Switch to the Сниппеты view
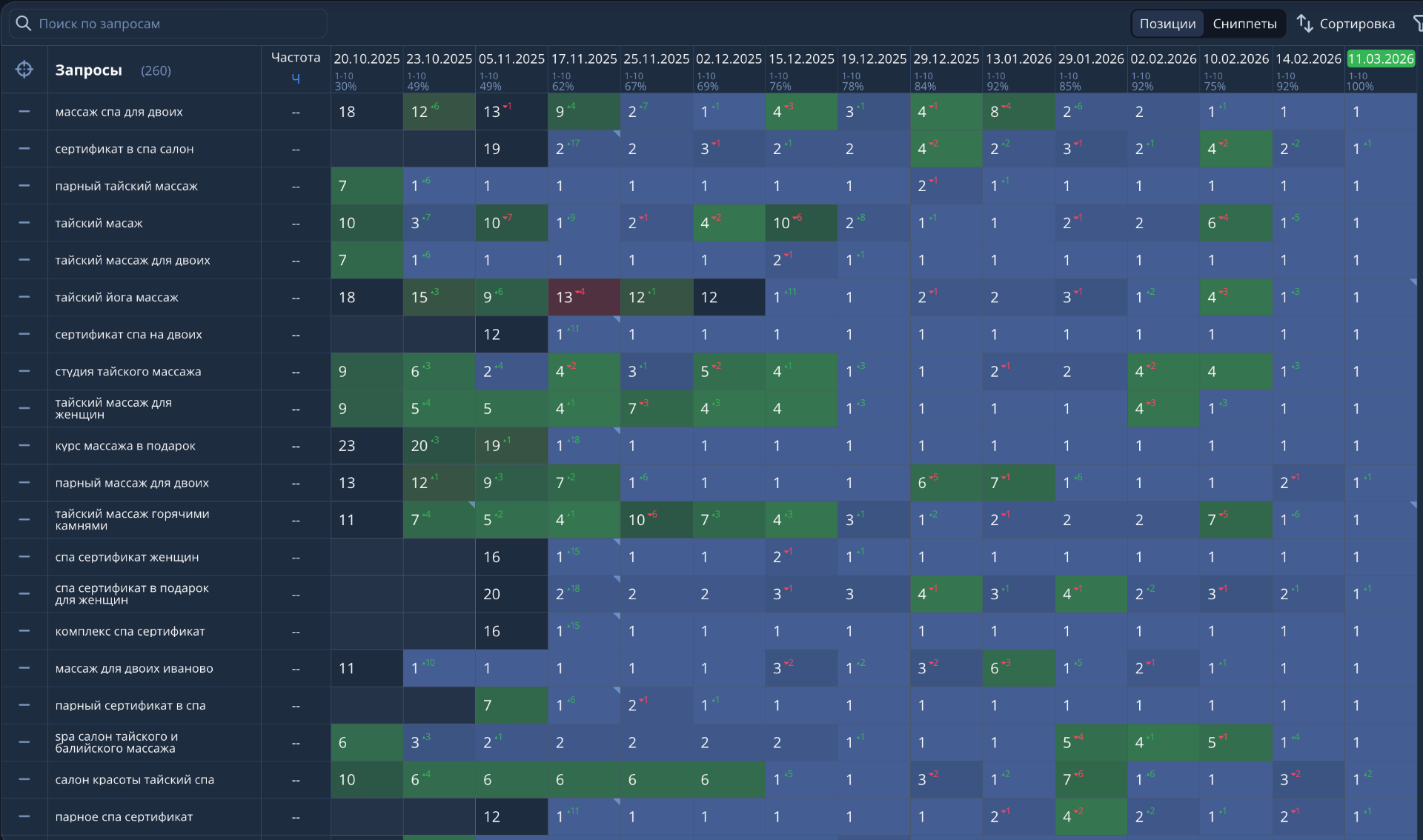1423x840 pixels. pos(1244,24)
